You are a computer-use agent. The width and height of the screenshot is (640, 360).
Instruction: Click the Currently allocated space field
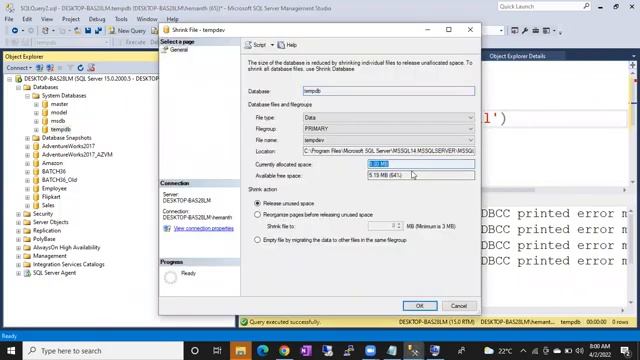click(x=421, y=164)
